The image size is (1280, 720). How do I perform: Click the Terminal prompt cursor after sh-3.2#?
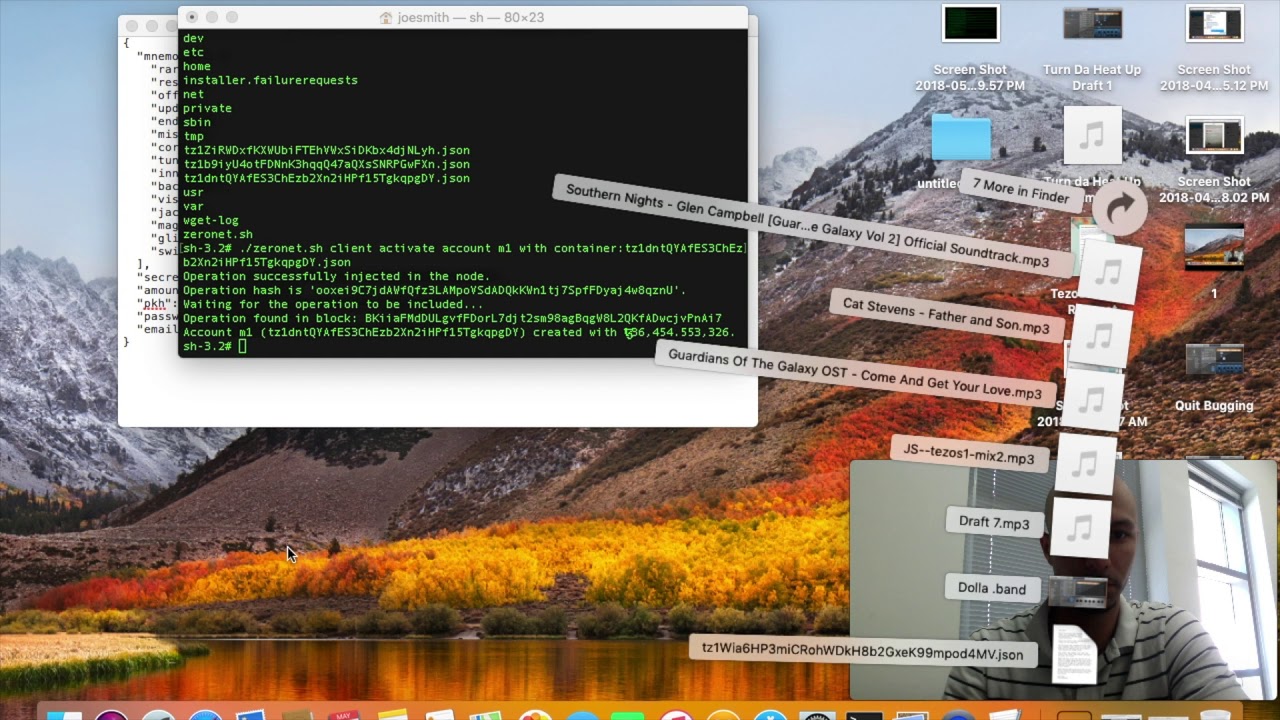(242, 346)
